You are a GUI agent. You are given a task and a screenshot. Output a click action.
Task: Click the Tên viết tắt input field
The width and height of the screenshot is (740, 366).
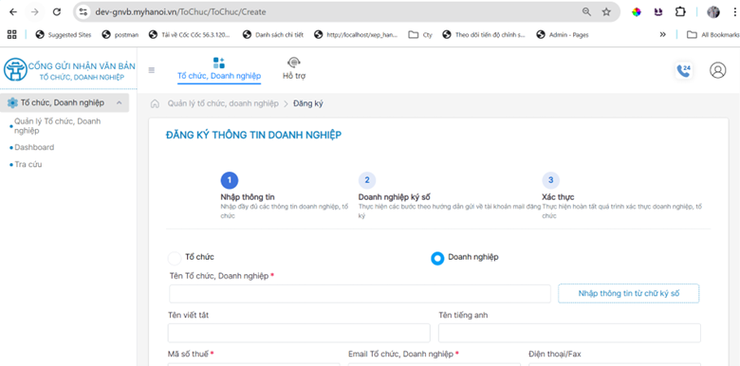(x=299, y=333)
